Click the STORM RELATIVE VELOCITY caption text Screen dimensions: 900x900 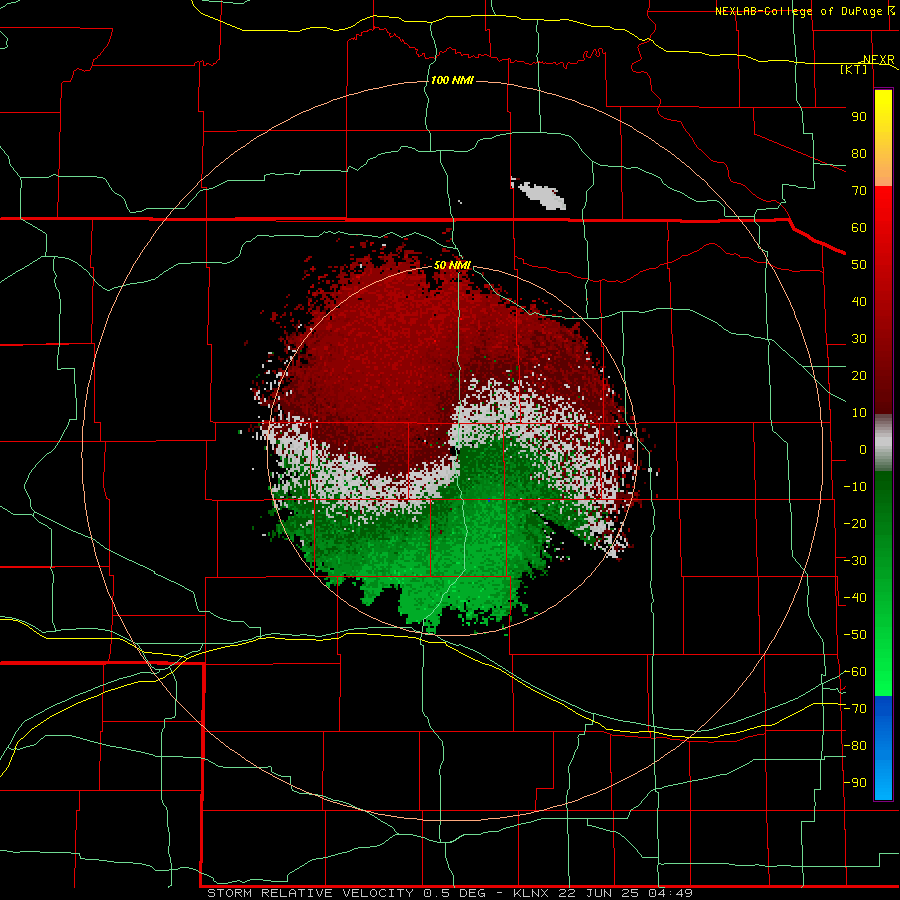[310, 893]
